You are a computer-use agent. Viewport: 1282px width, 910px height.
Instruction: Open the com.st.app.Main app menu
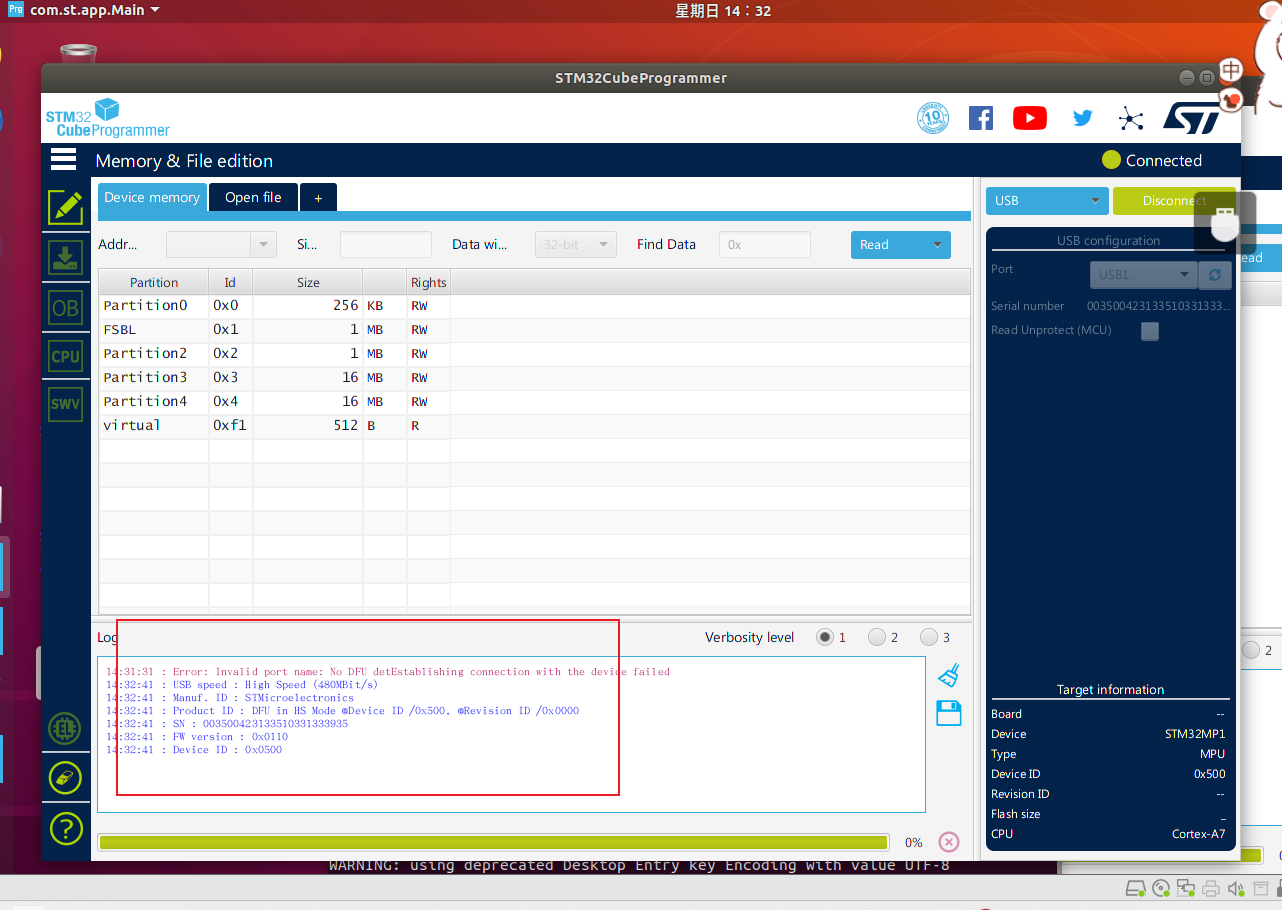[95, 10]
